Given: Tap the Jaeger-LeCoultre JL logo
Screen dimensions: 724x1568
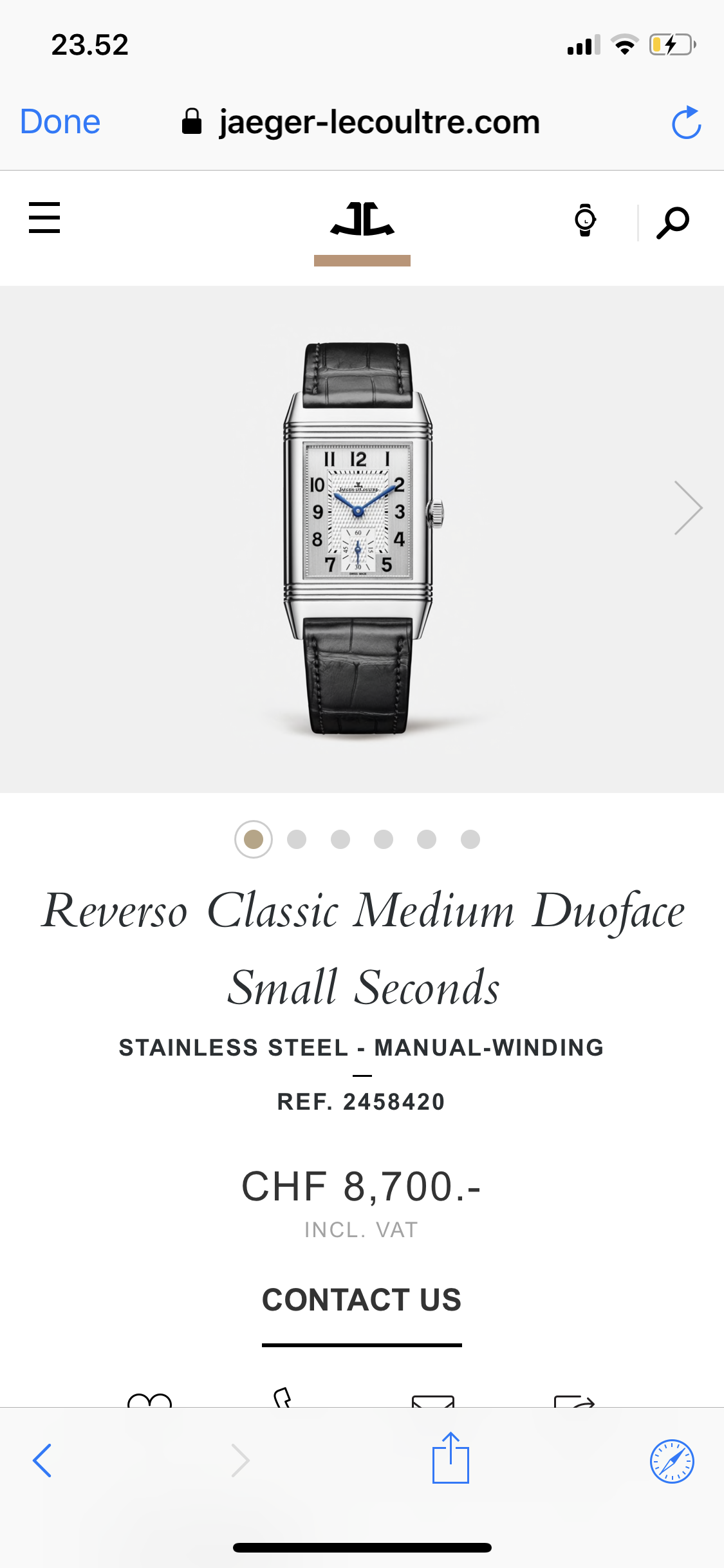Looking at the screenshot, I should pyautogui.click(x=362, y=219).
